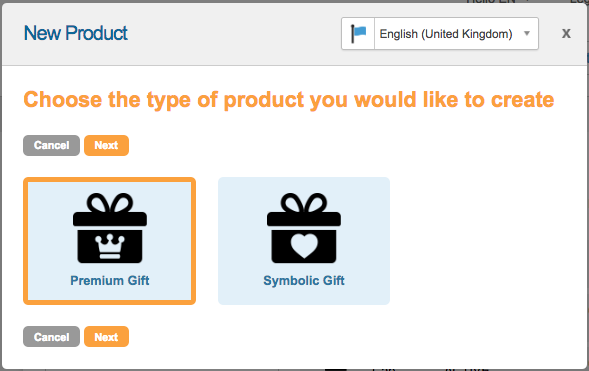Click the ribbon bow on Symbolic gift icon
This screenshot has height=371, width=589.
point(304,203)
